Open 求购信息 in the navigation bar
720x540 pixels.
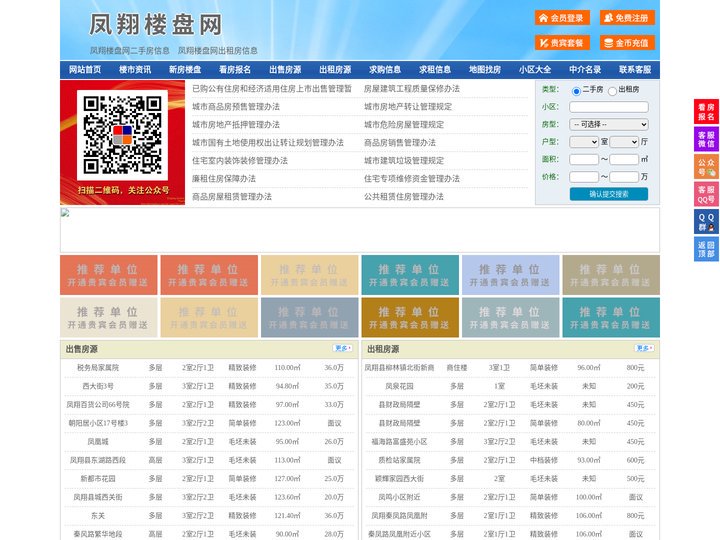pos(385,70)
